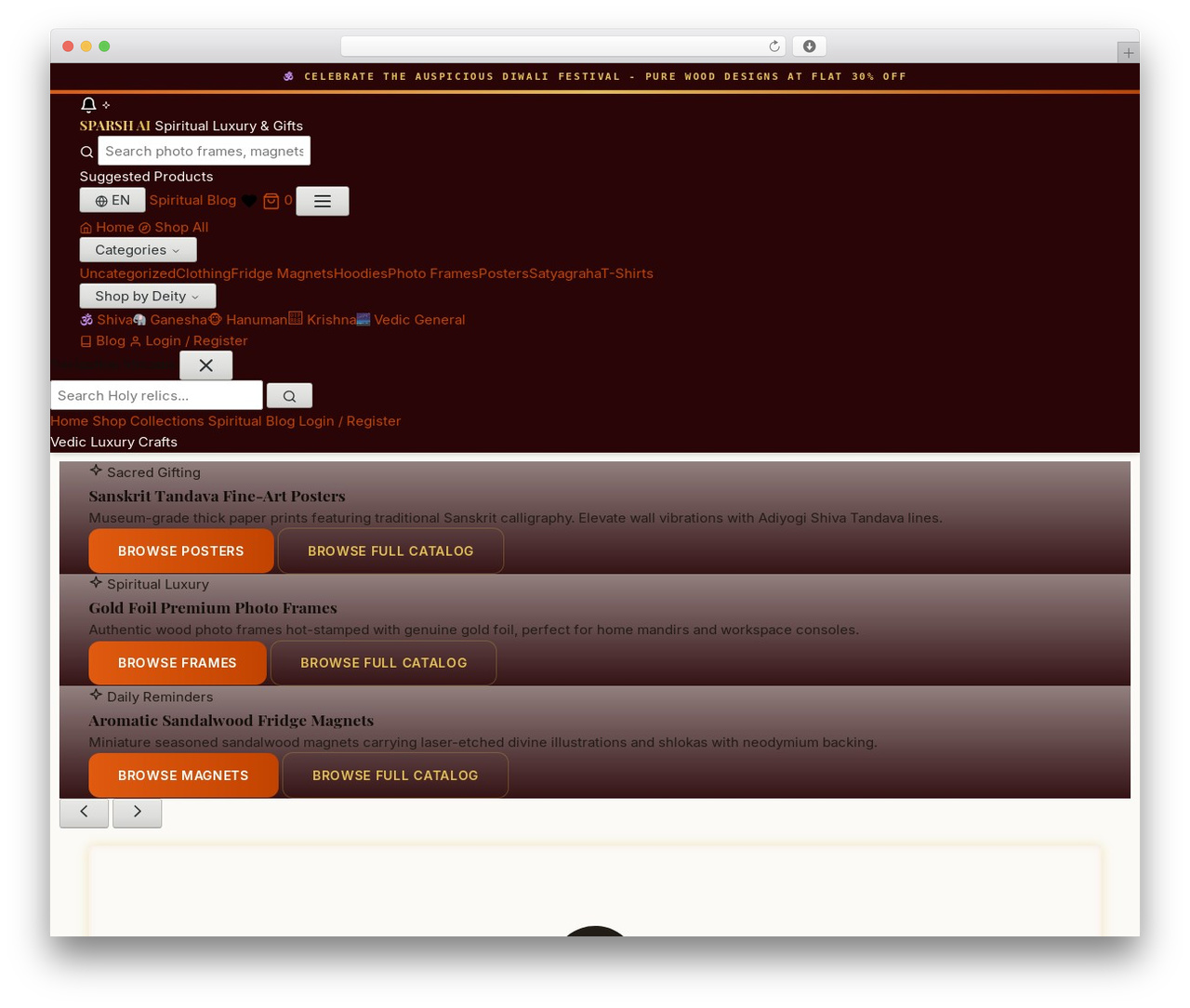The height and width of the screenshot is (1008, 1190).
Task: Click Browse Full Catalog under Sandalwood Magnets
Action: [395, 776]
